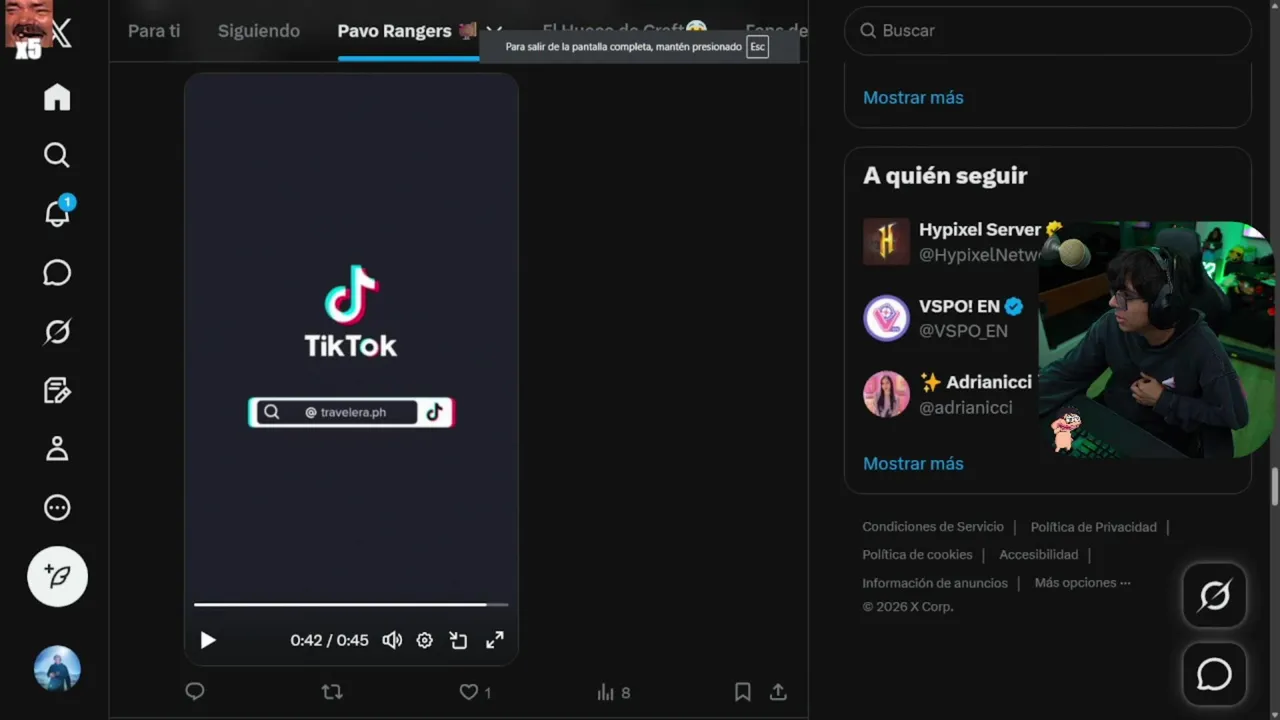This screenshot has height=720, width=1280.
Task: Select Pavo Rangers tab
Action: (407, 31)
